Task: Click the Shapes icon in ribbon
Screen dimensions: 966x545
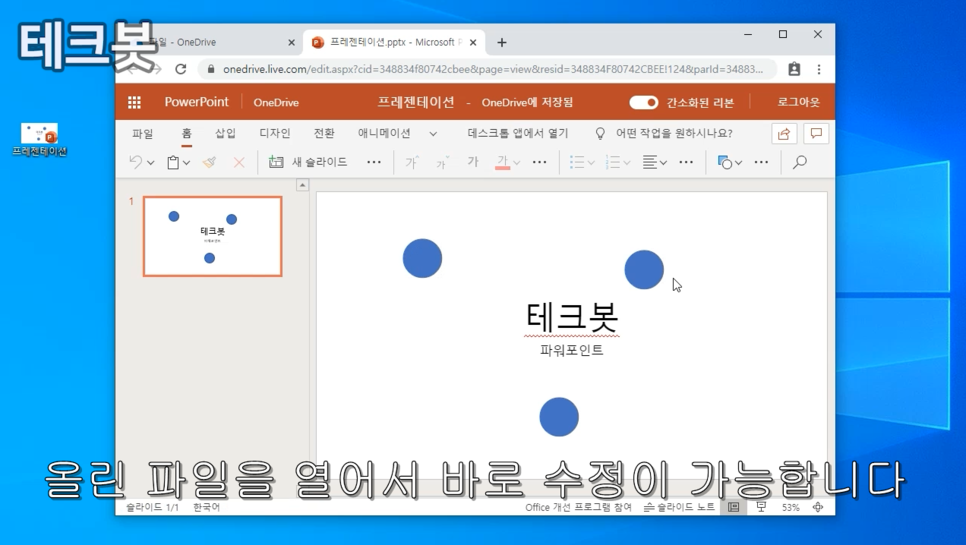Action: pos(724,162)
